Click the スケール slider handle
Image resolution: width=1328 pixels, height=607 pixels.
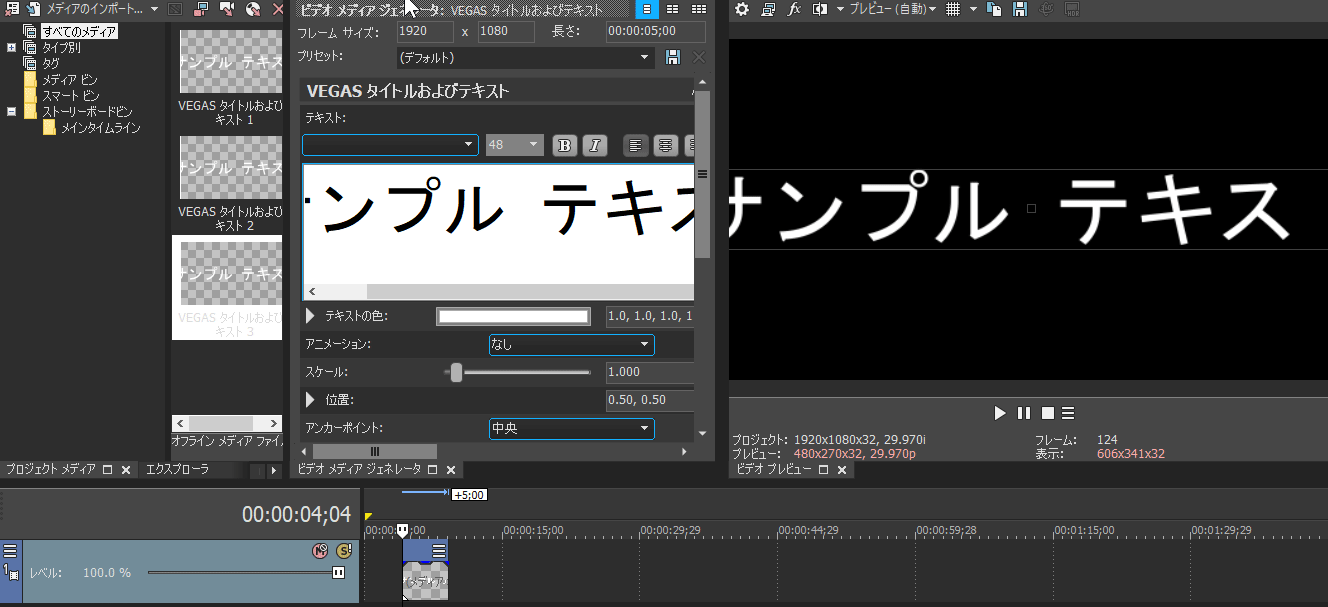[x=456, y=372]
